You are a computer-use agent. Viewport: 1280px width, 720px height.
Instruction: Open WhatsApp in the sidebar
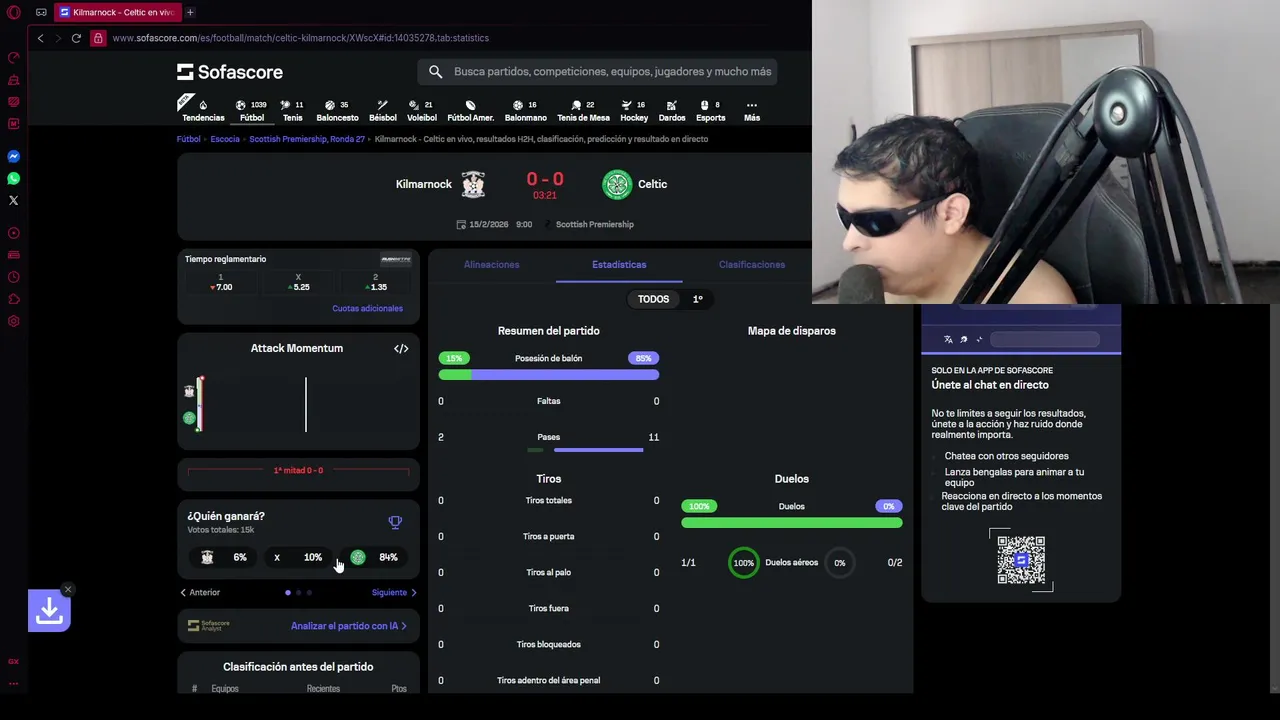14,178
